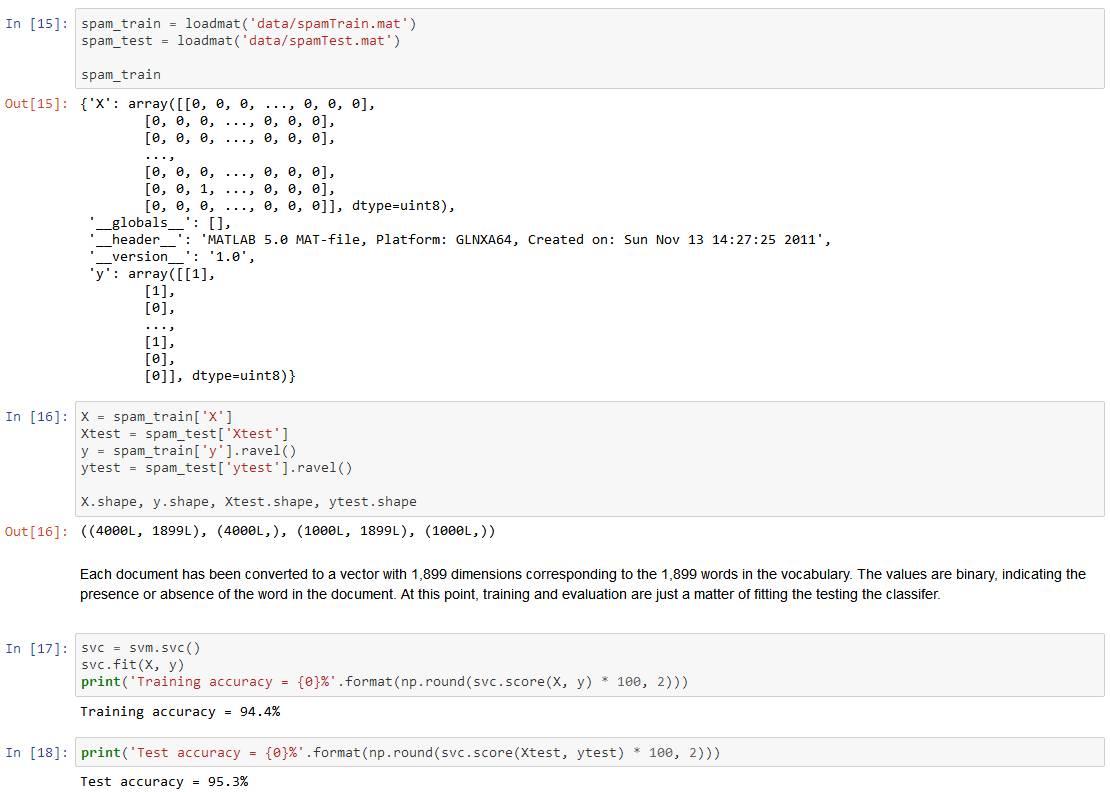Click the markdown paragraph about 1,899 dimensions
Image resolution: width=1110 pixels, height=792 pixels.
tap(582, 584)
